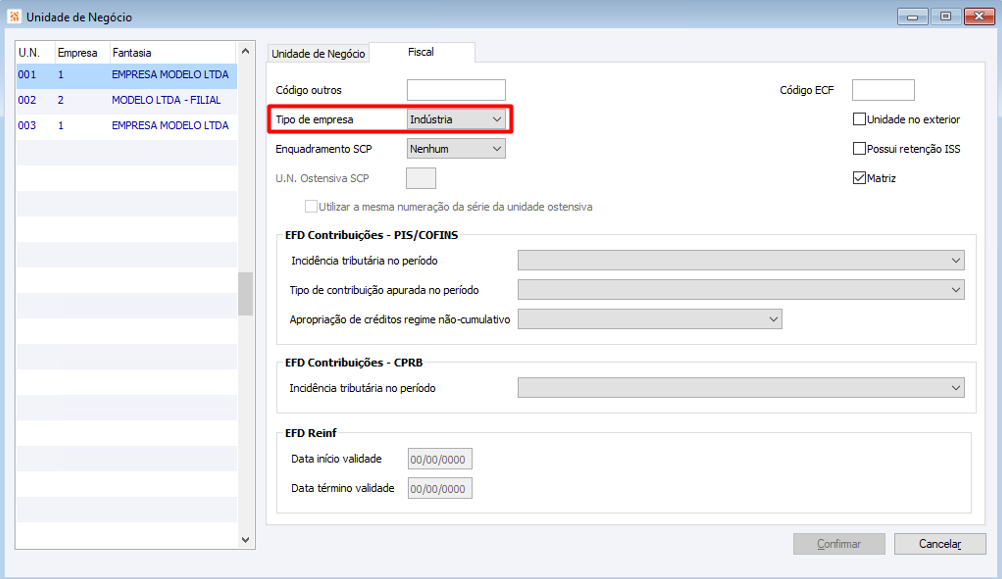Switch to the Unidade de Negócio tab

(x=318, y=54)
